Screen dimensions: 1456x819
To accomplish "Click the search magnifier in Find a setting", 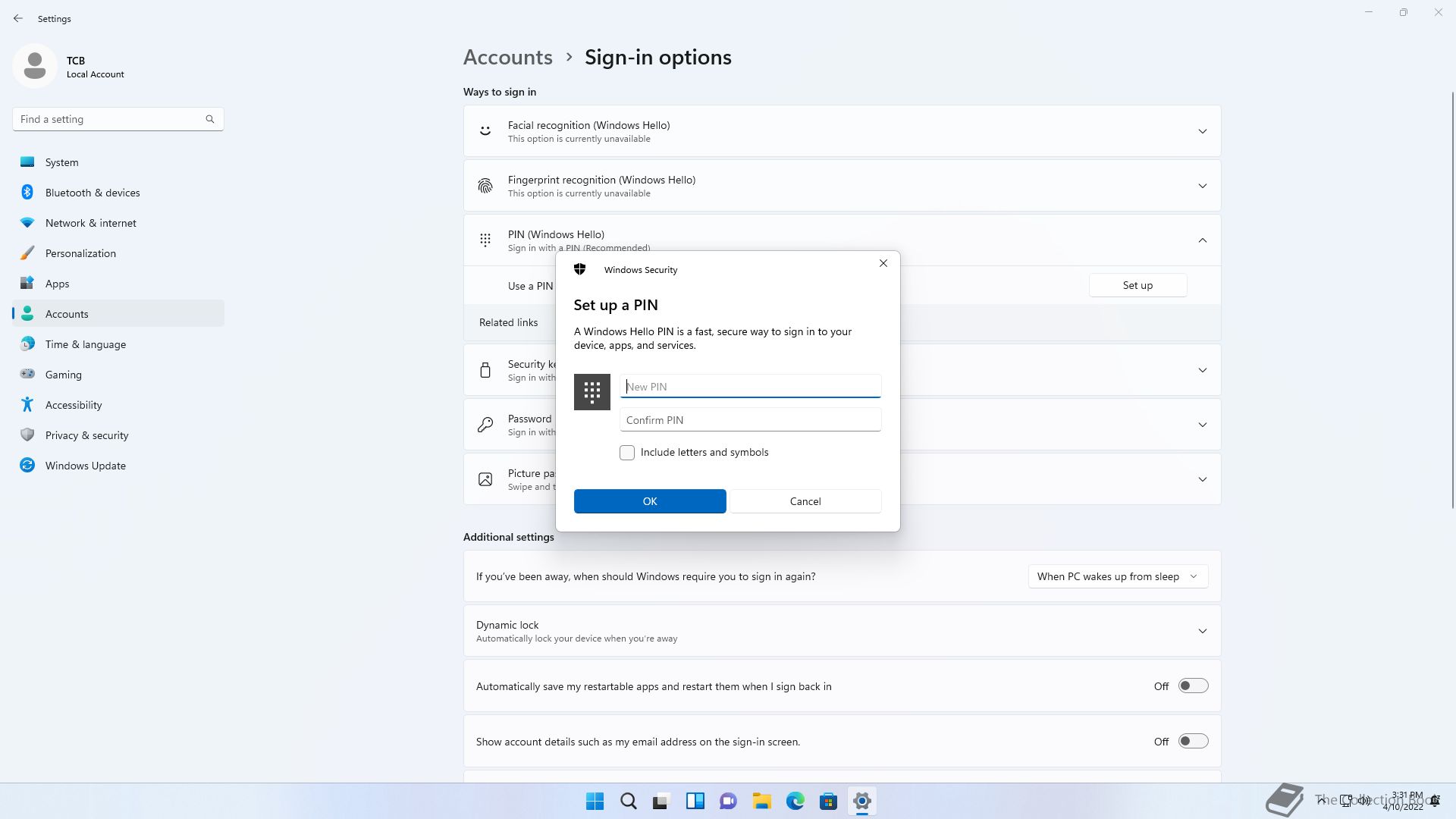I will [210, 119].
